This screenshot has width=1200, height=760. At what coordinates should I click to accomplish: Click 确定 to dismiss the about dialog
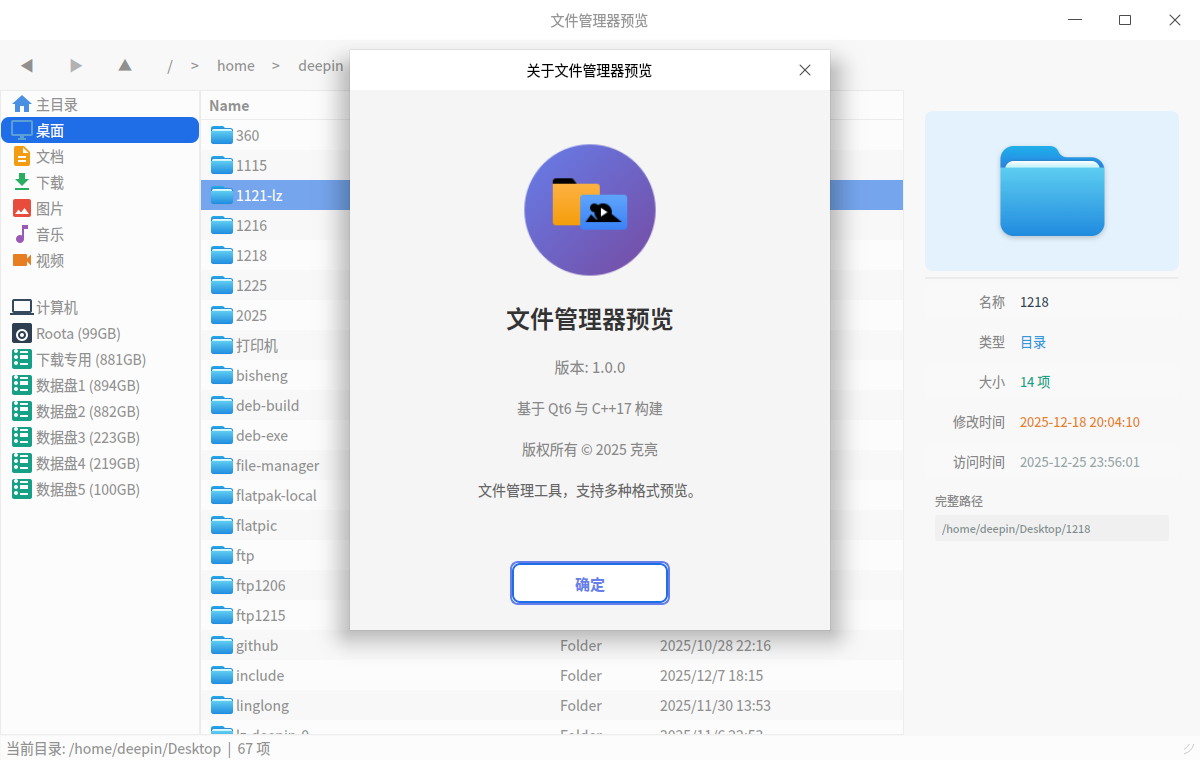[x=590, y=584]
